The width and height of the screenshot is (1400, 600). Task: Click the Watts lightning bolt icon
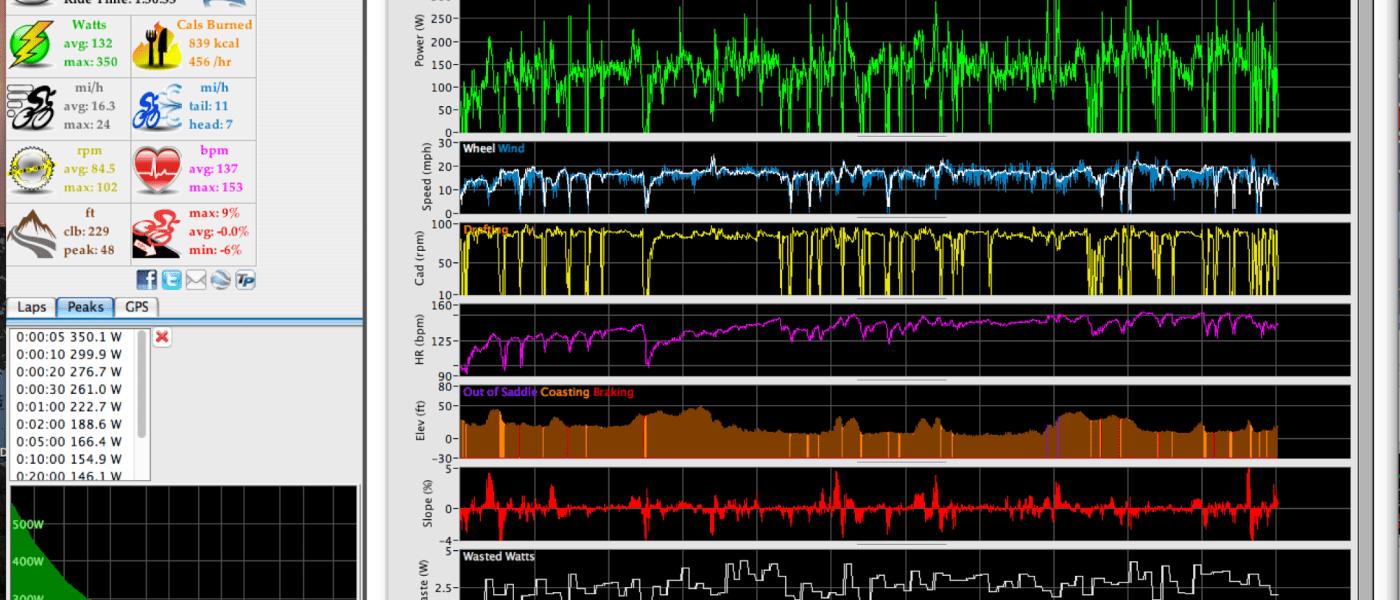point(32,45)
